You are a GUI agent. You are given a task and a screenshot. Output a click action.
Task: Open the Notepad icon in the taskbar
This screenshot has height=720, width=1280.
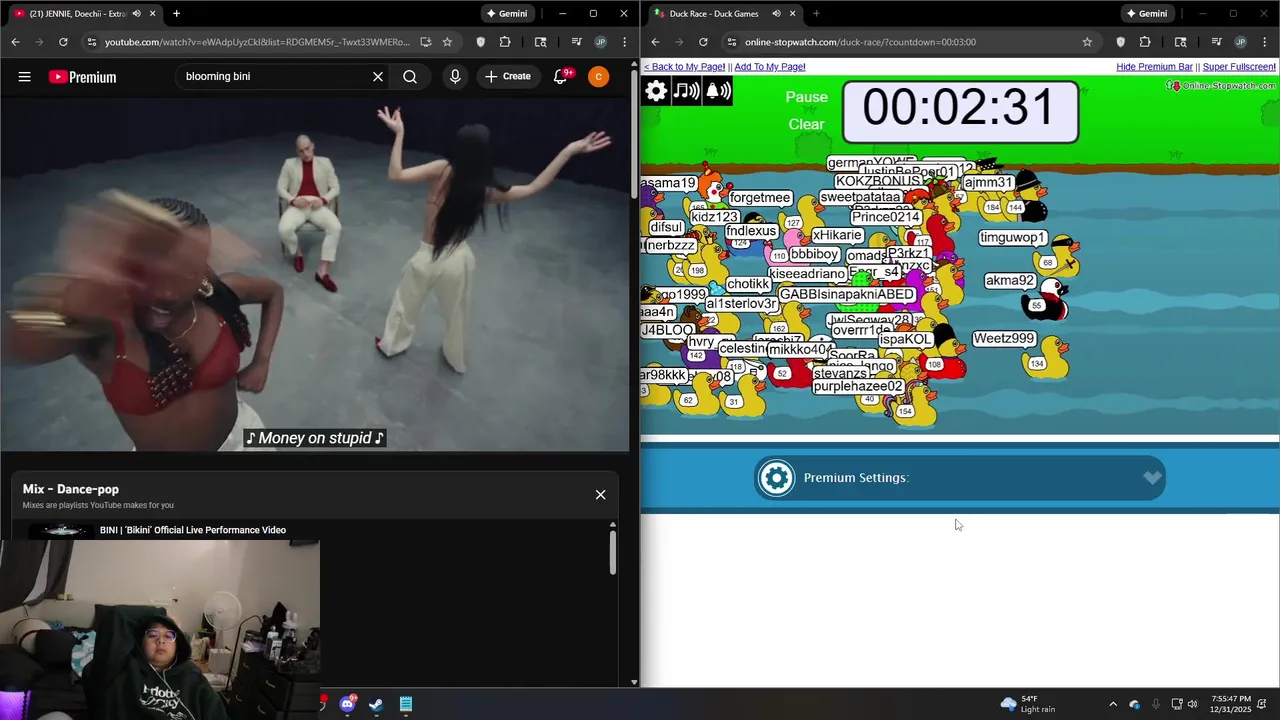(x=405, y=704)
